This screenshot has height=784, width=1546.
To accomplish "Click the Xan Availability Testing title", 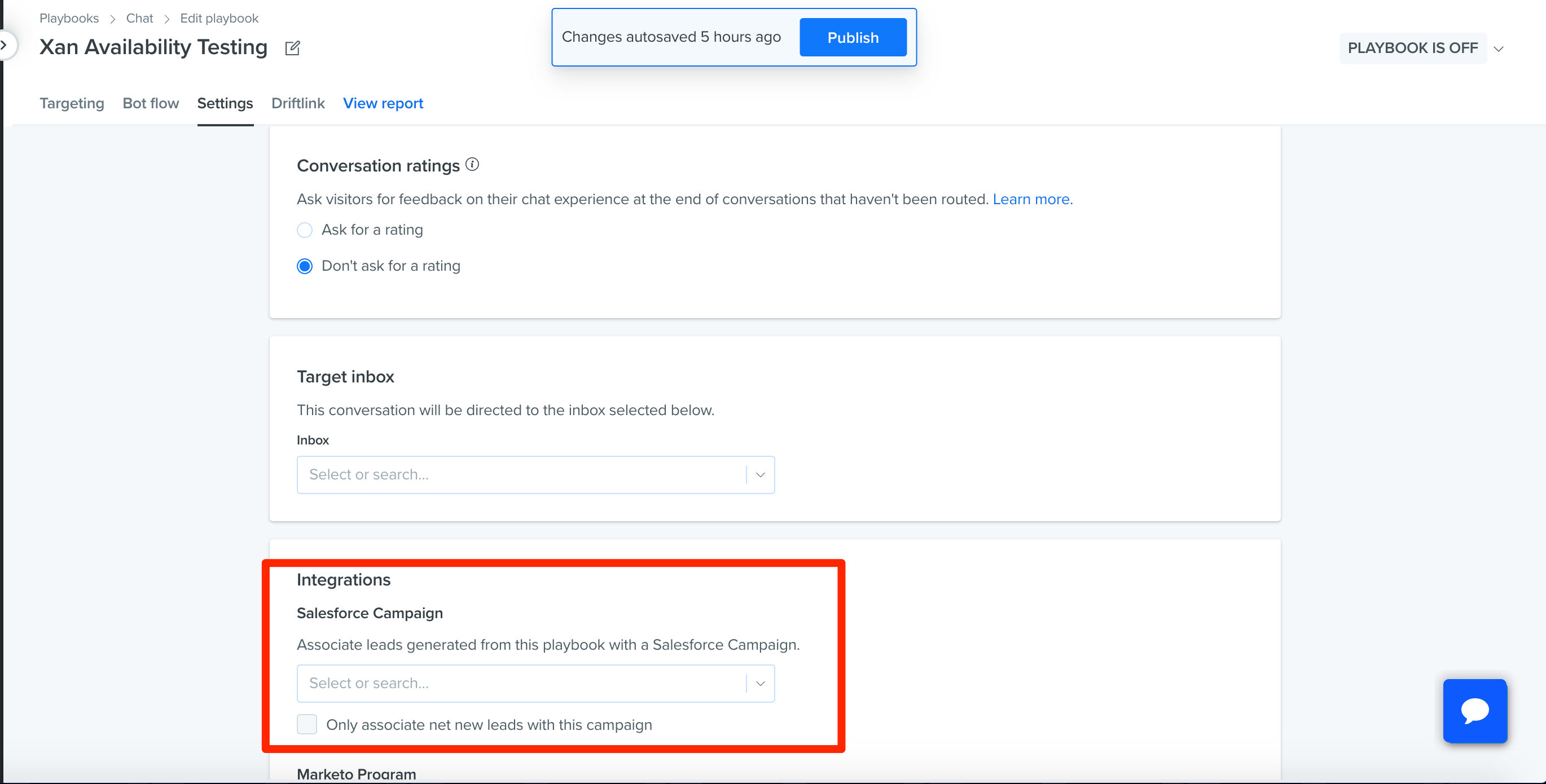I will [x=153, y=47].
